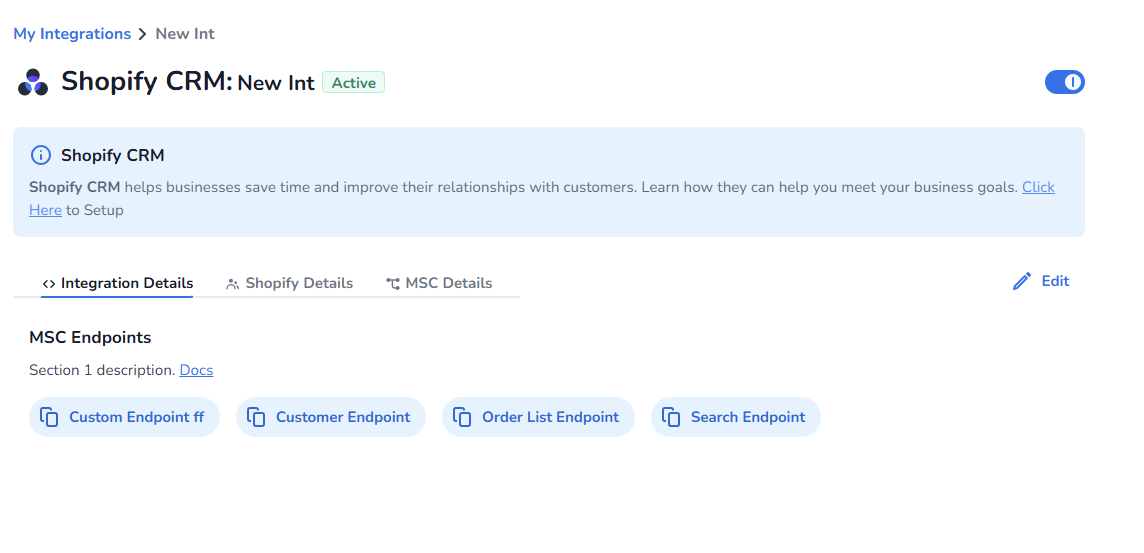Click the Shopify CRM: page title

tap(147, 81)
